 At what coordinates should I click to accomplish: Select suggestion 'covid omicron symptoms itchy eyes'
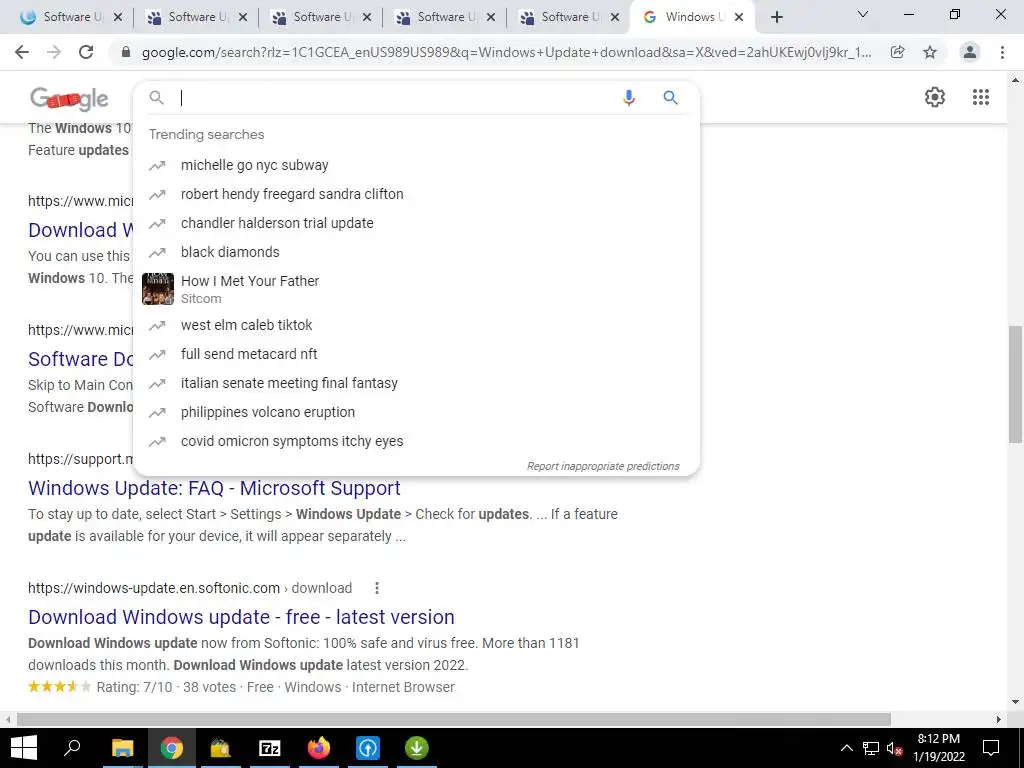pyautogui.click(x=417, y=441)
